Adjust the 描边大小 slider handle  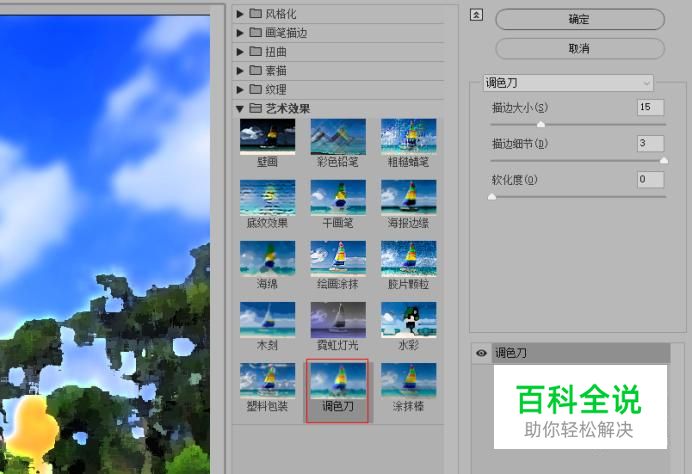541,125
